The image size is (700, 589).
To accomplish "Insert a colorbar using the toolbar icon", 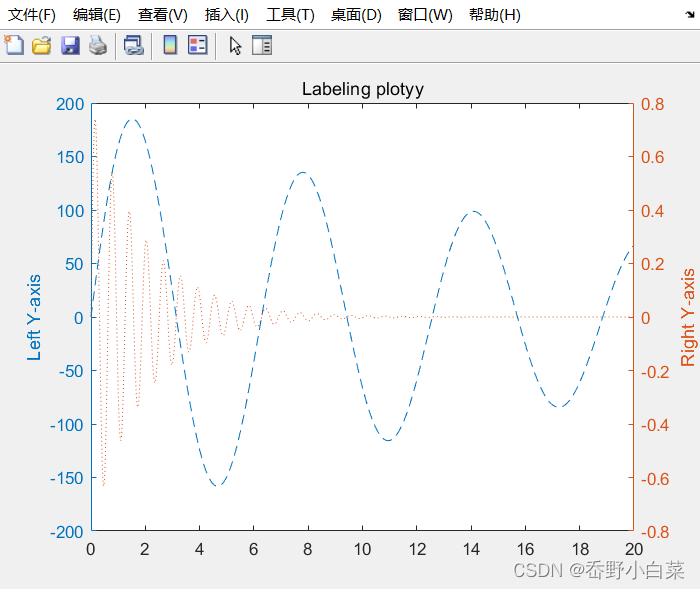I will pyautogui.click(x=170, y=46).
